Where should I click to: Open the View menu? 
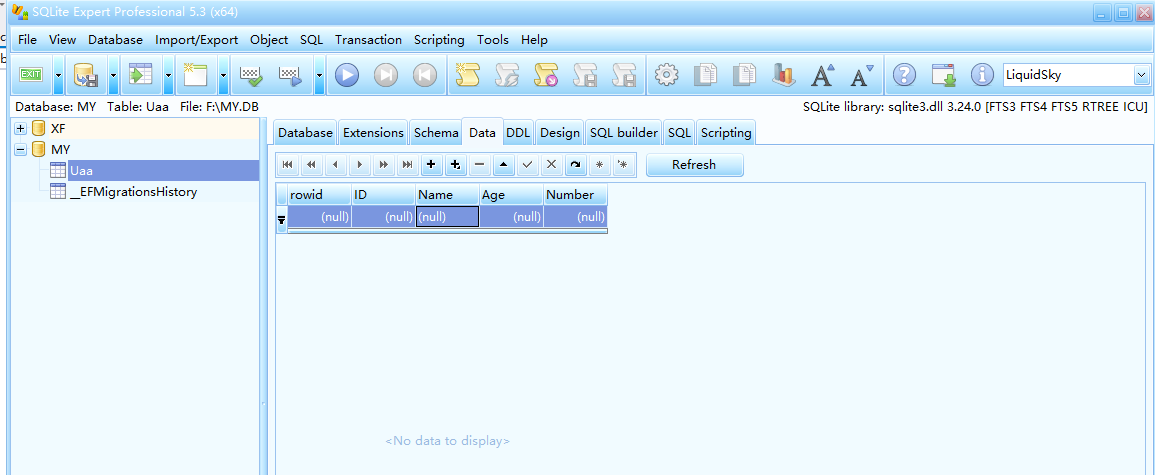pyautogui.click(x=63, y=40)
